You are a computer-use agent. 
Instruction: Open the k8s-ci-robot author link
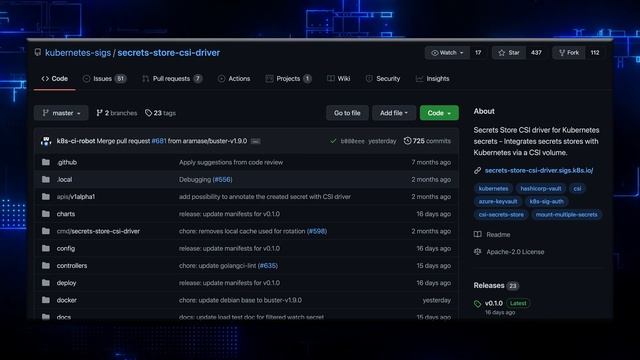tap(76, 141)
